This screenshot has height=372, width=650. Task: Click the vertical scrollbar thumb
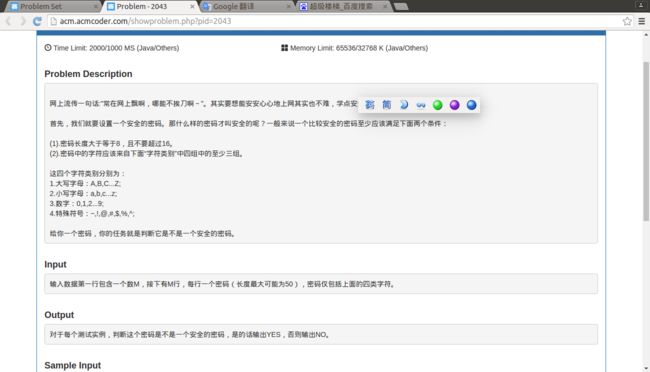pos(646,141)
